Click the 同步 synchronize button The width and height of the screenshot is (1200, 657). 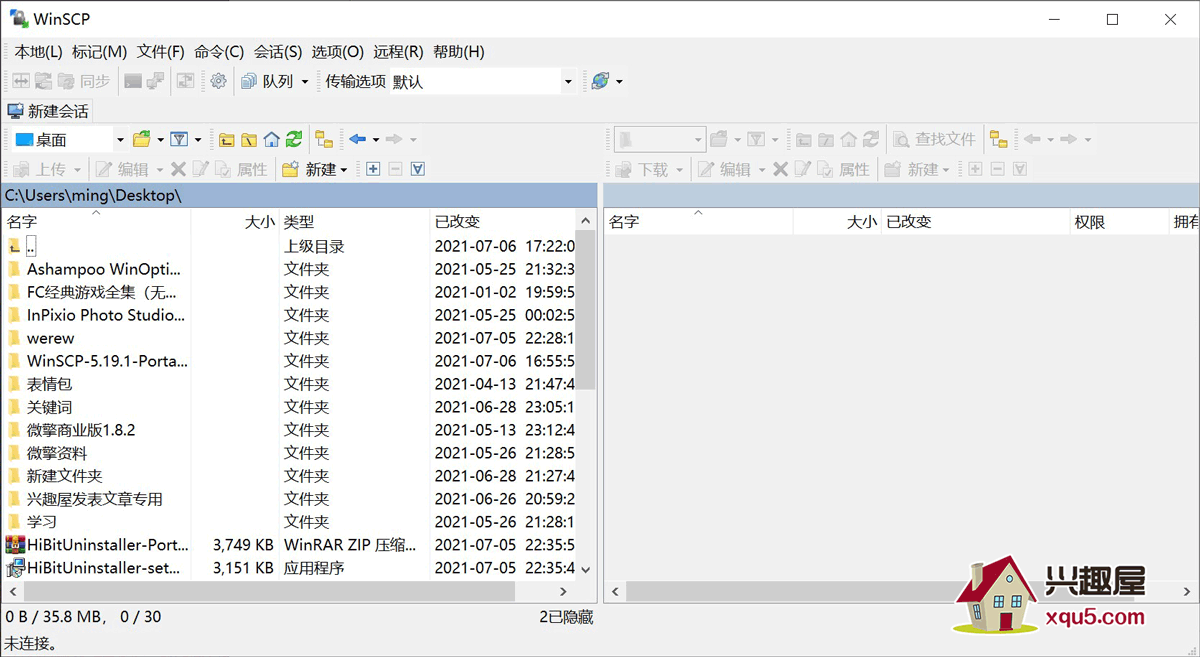click(84, 82)
